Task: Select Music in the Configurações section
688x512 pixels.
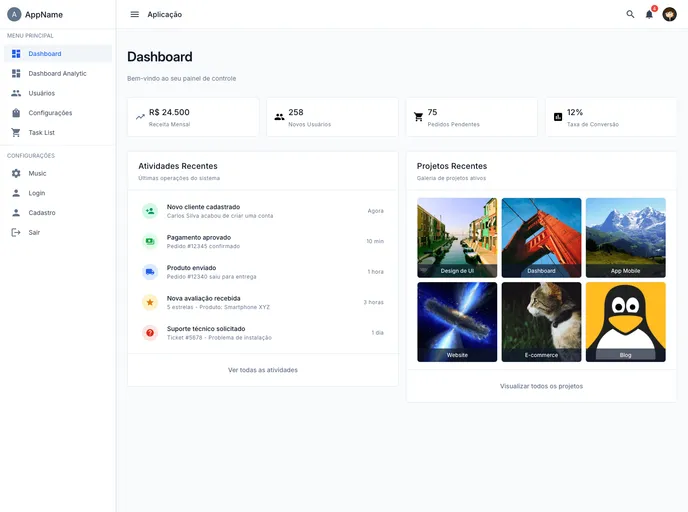Action: 58,173
